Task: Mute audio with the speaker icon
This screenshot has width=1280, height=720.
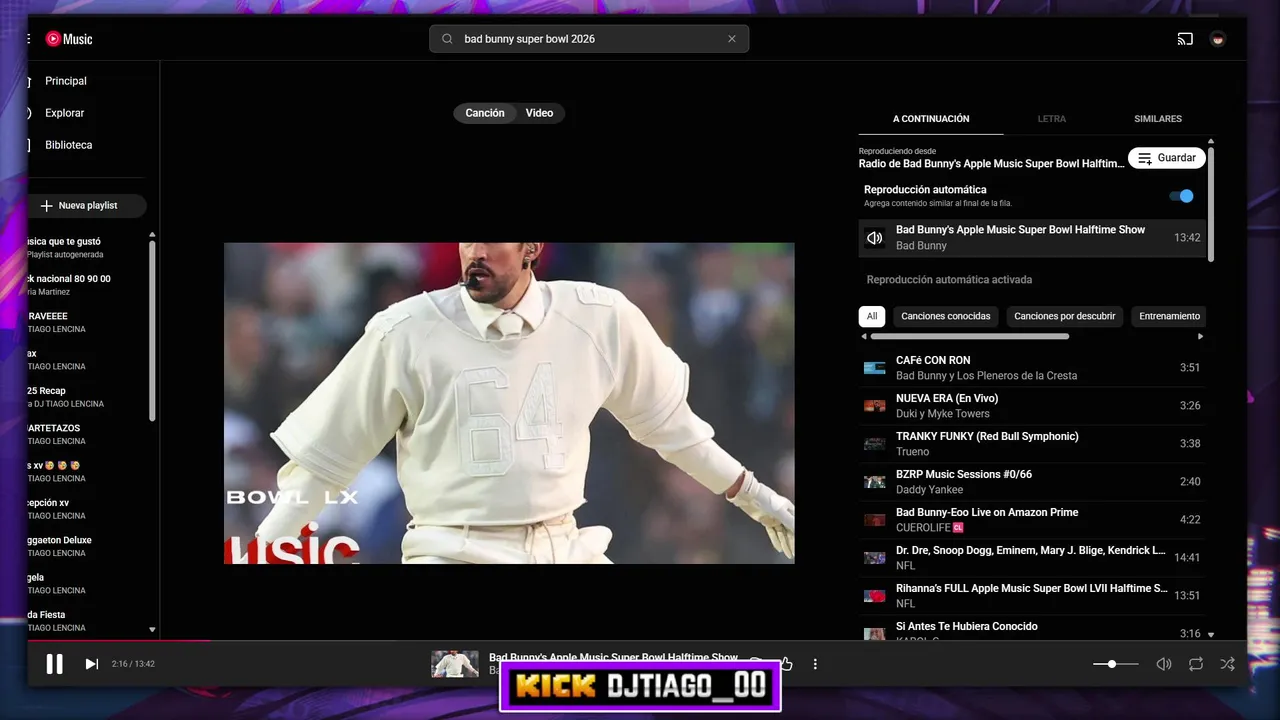Action: coord(1164,664)
